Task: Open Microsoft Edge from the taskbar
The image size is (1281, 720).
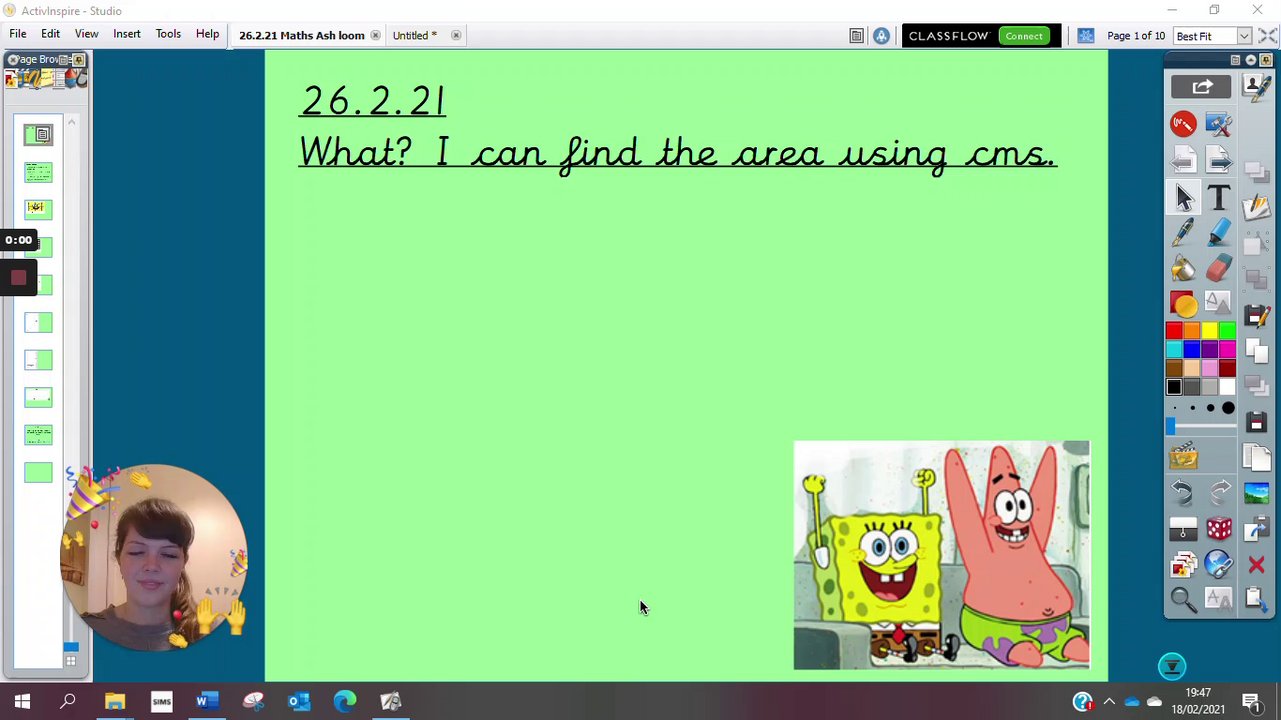Action: click(x=345, y=702)
